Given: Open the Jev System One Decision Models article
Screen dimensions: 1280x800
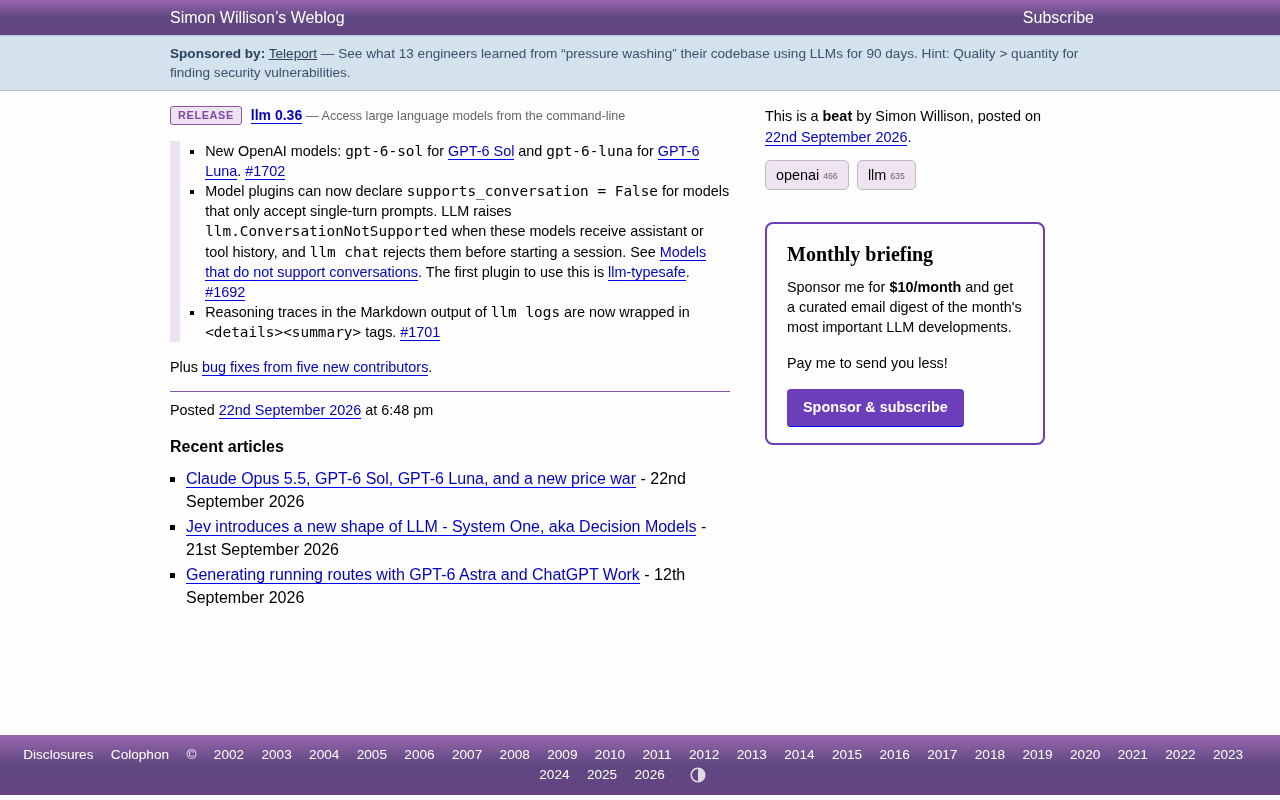Looking at the screenshot, I should (441, 527).
